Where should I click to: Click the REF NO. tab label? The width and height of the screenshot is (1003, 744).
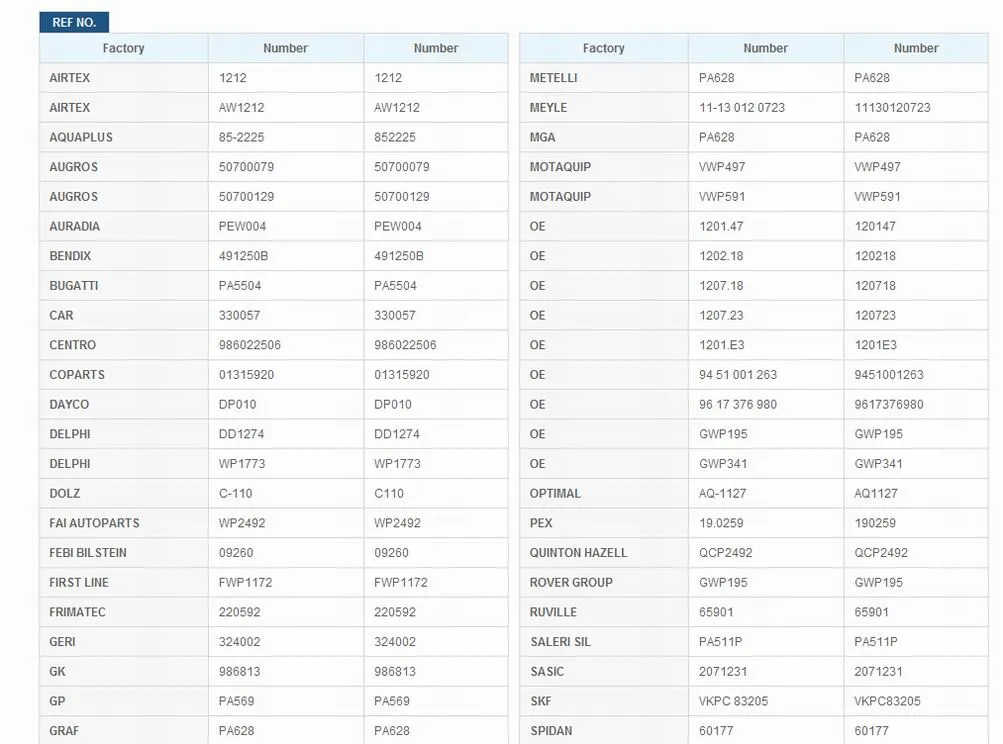pyautogui.click(x=74, y=22)
